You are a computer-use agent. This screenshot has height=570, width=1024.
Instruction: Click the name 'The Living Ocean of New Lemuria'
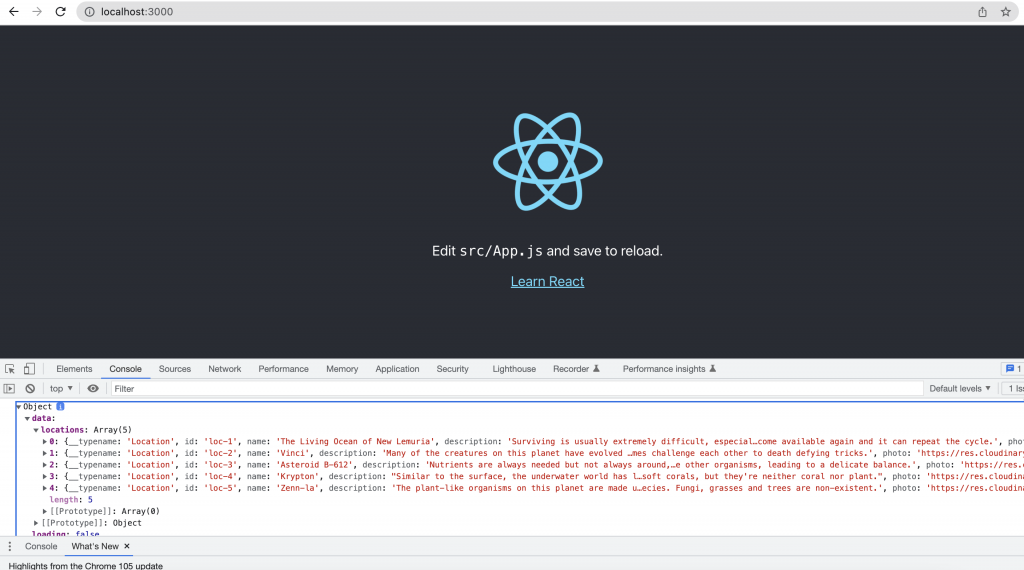[x=355, y=441]
